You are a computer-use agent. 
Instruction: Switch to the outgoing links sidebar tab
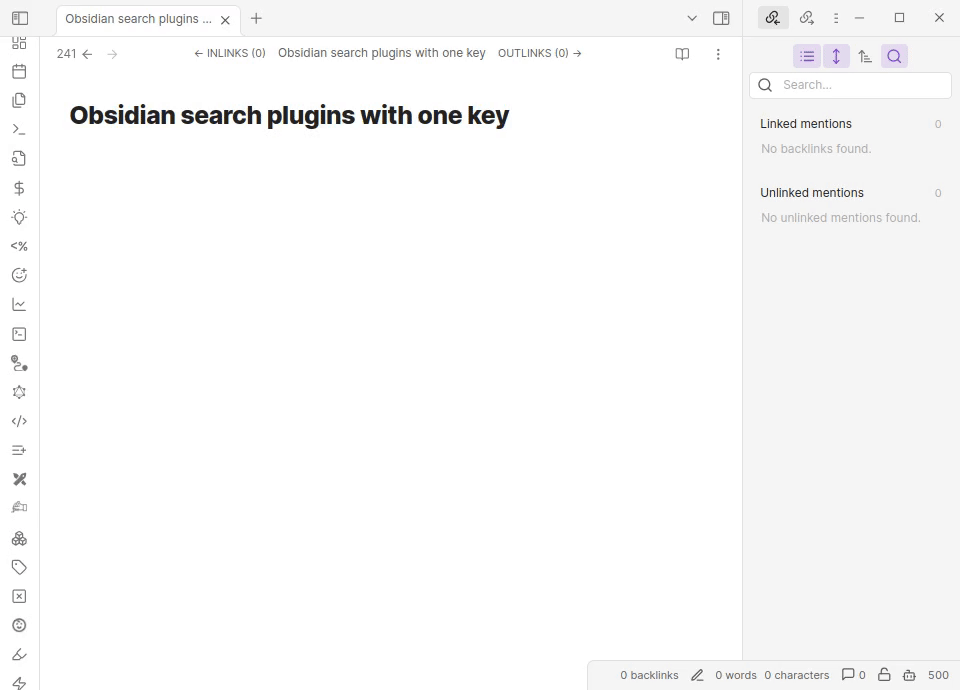(806, 18)
